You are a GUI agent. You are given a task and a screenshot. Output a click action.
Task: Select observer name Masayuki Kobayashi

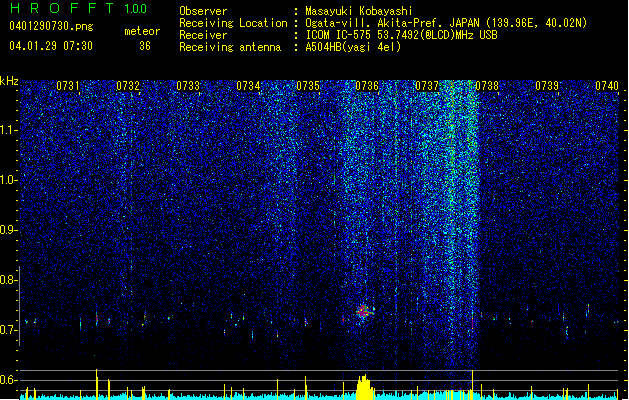tap(359, 11)
